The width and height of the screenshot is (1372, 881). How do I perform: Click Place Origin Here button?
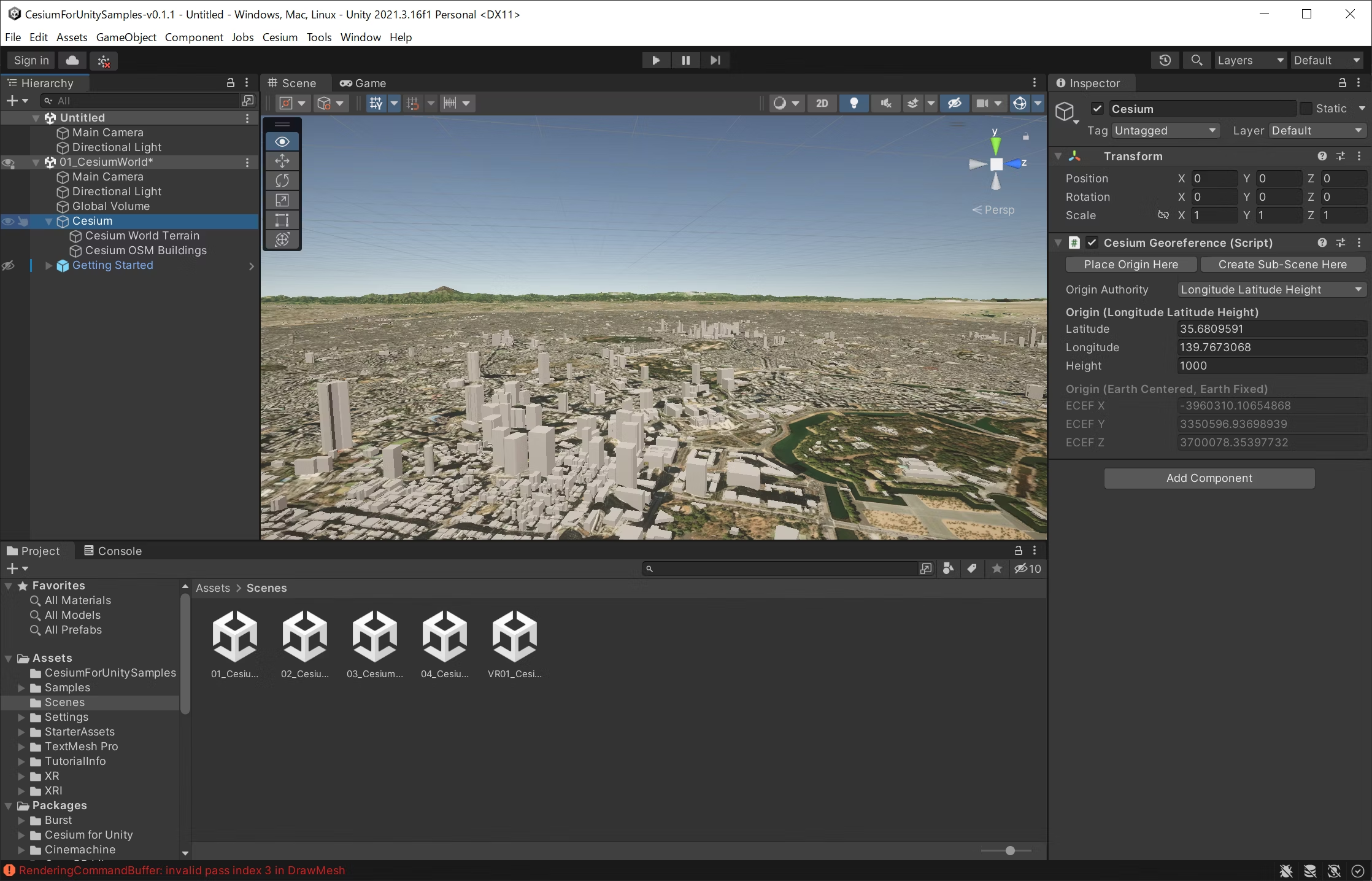tap(1131, 265)
